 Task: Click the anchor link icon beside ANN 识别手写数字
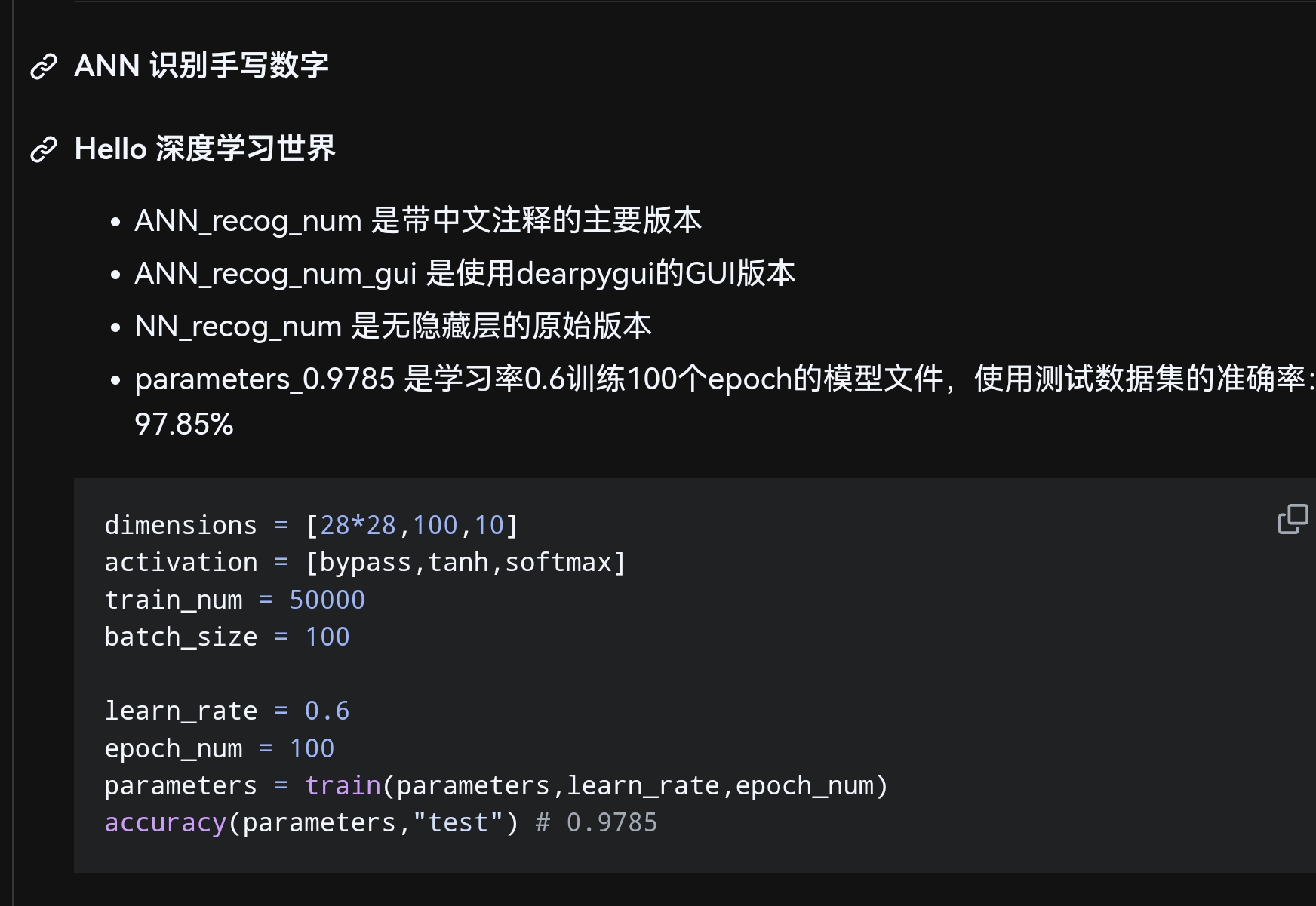[x=44, y=66]
